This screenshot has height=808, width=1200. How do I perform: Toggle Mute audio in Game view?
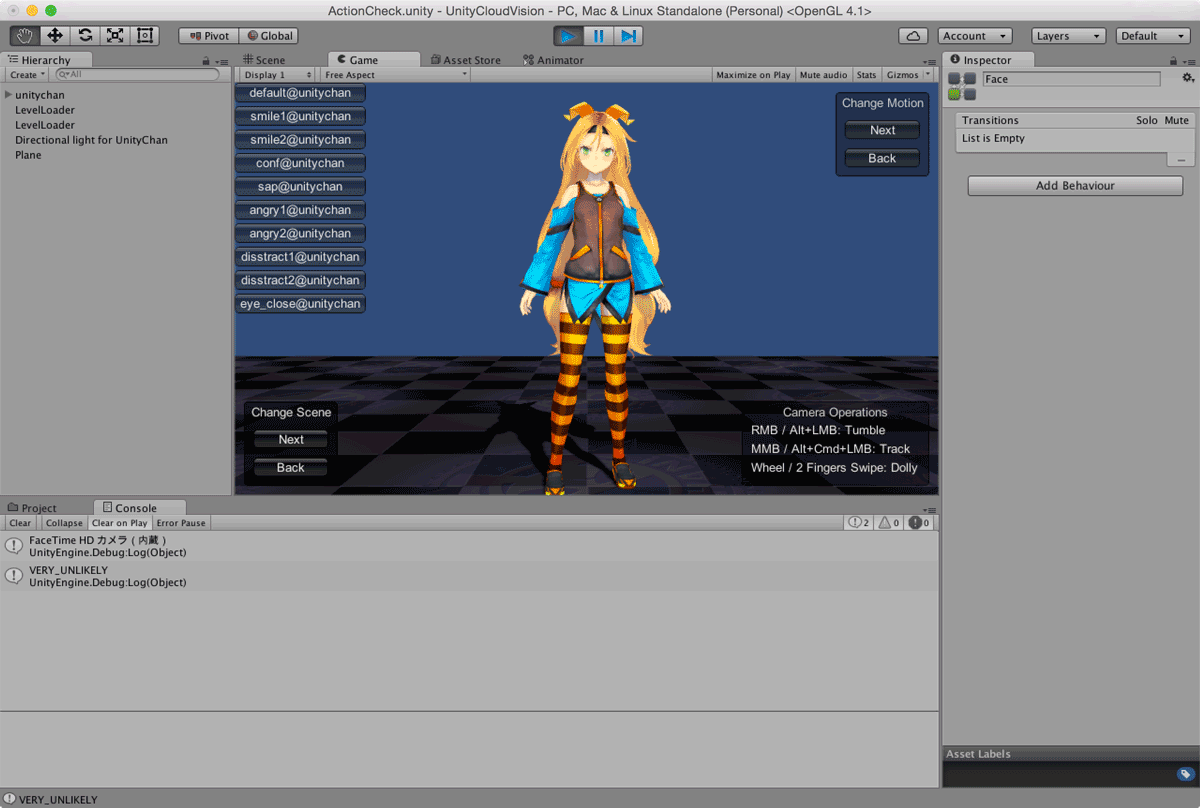point(824,75)
